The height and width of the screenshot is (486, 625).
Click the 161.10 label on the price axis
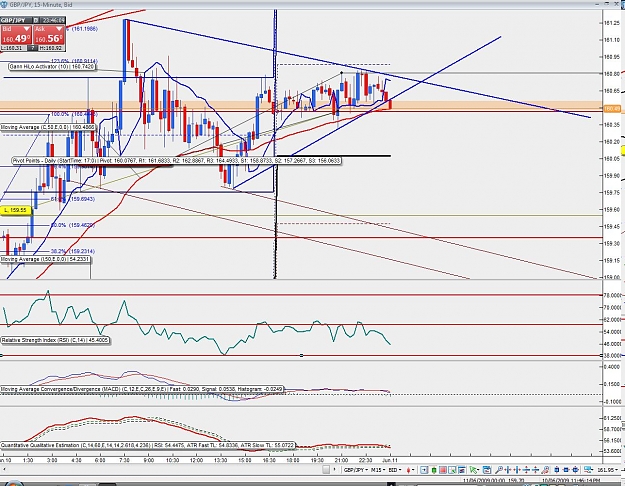tap(612, 40)
